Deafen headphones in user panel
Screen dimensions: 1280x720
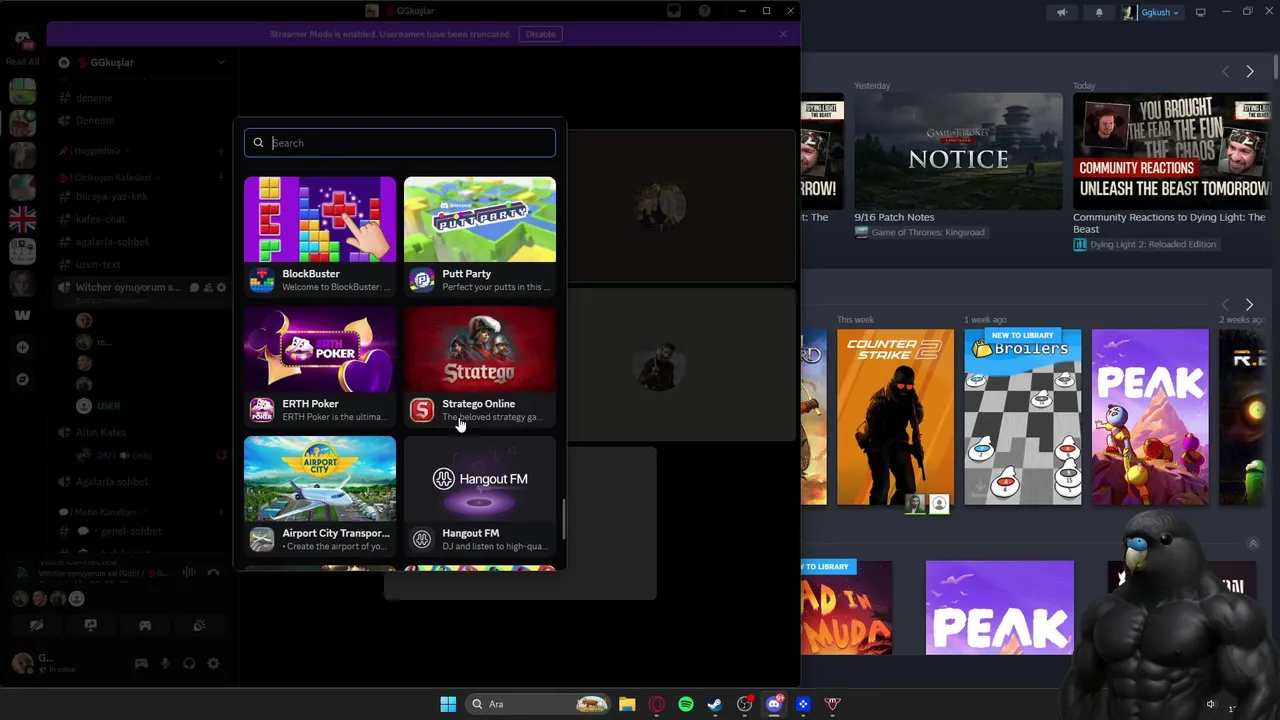189,664
